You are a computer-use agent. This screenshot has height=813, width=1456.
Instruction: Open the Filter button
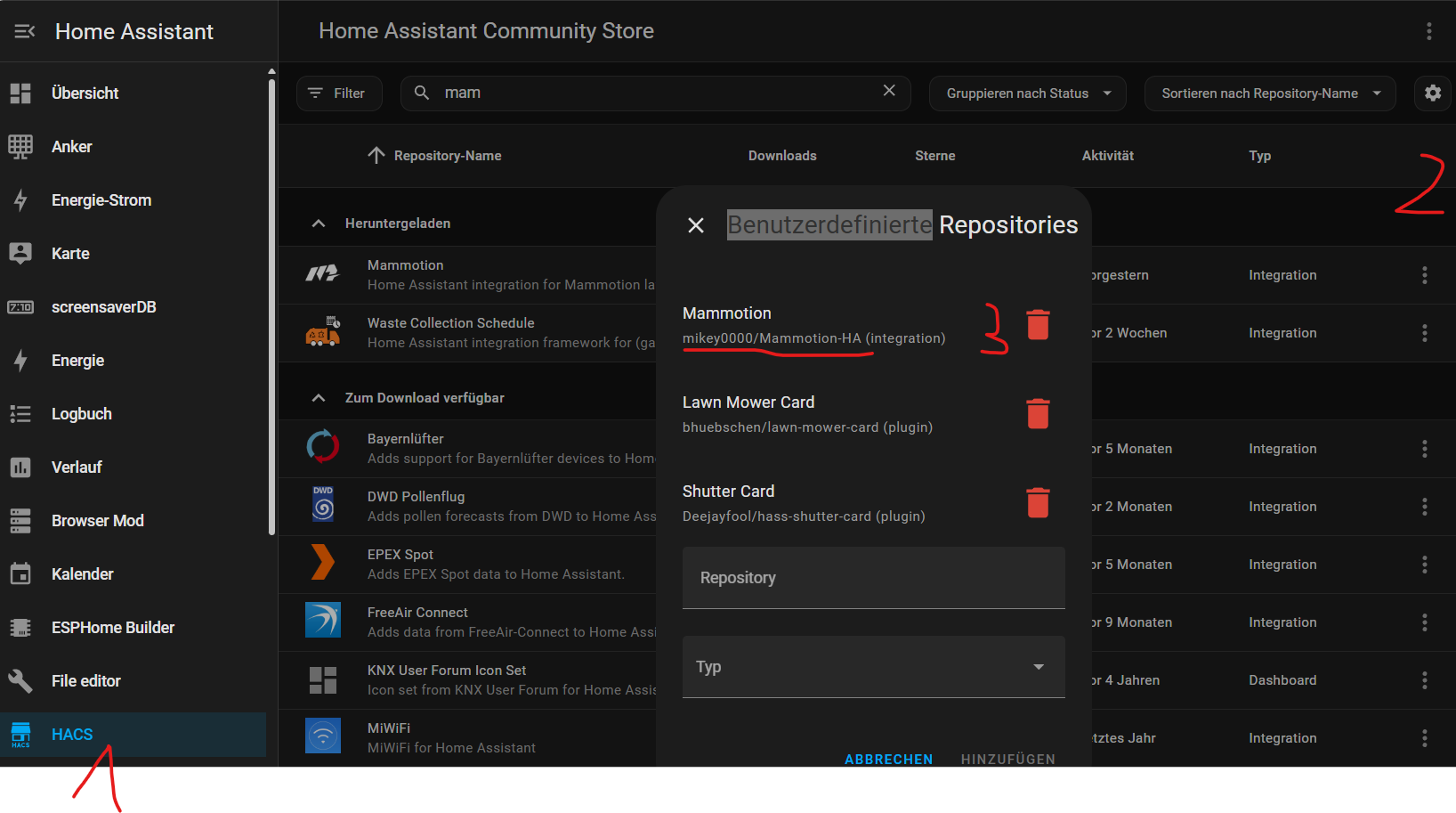pyautogui.click(x=339, y=93)
